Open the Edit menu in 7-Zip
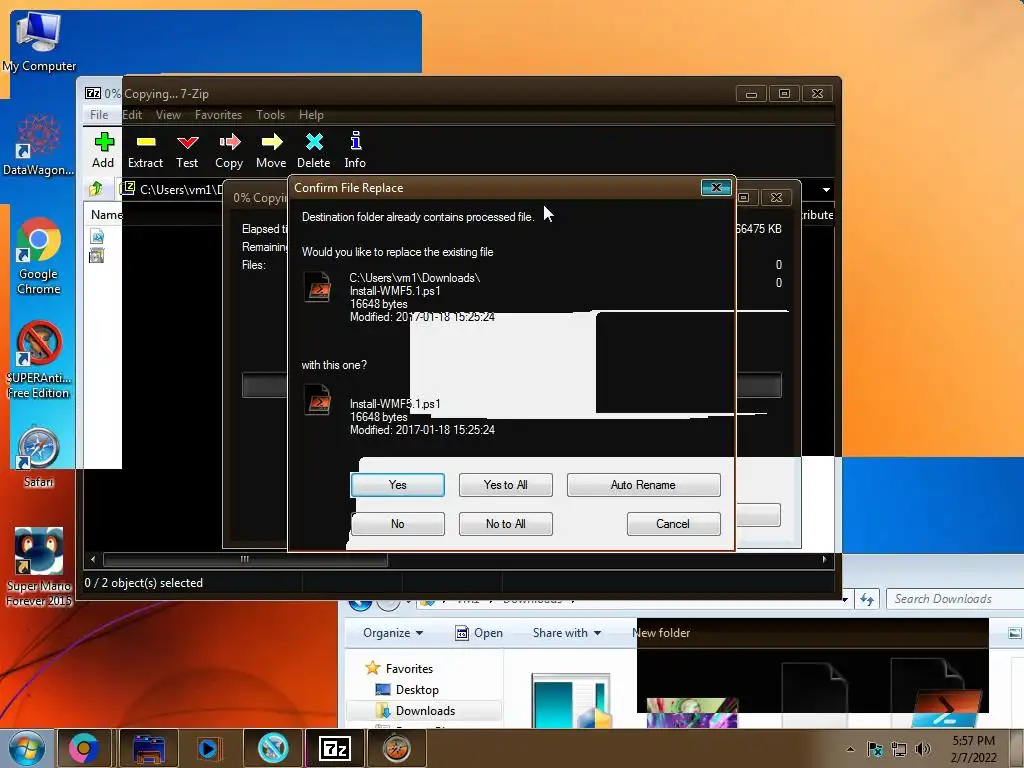 132,115
